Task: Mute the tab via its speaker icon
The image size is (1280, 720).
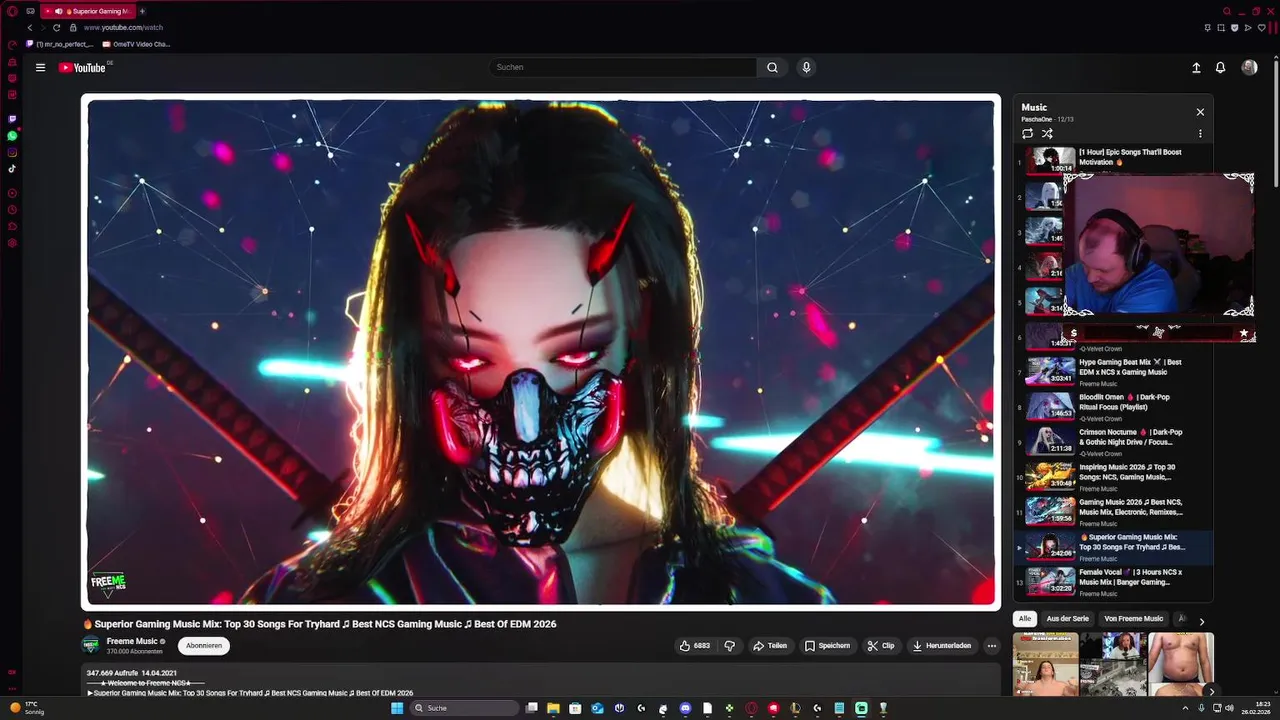Action: tap(59, 11)
